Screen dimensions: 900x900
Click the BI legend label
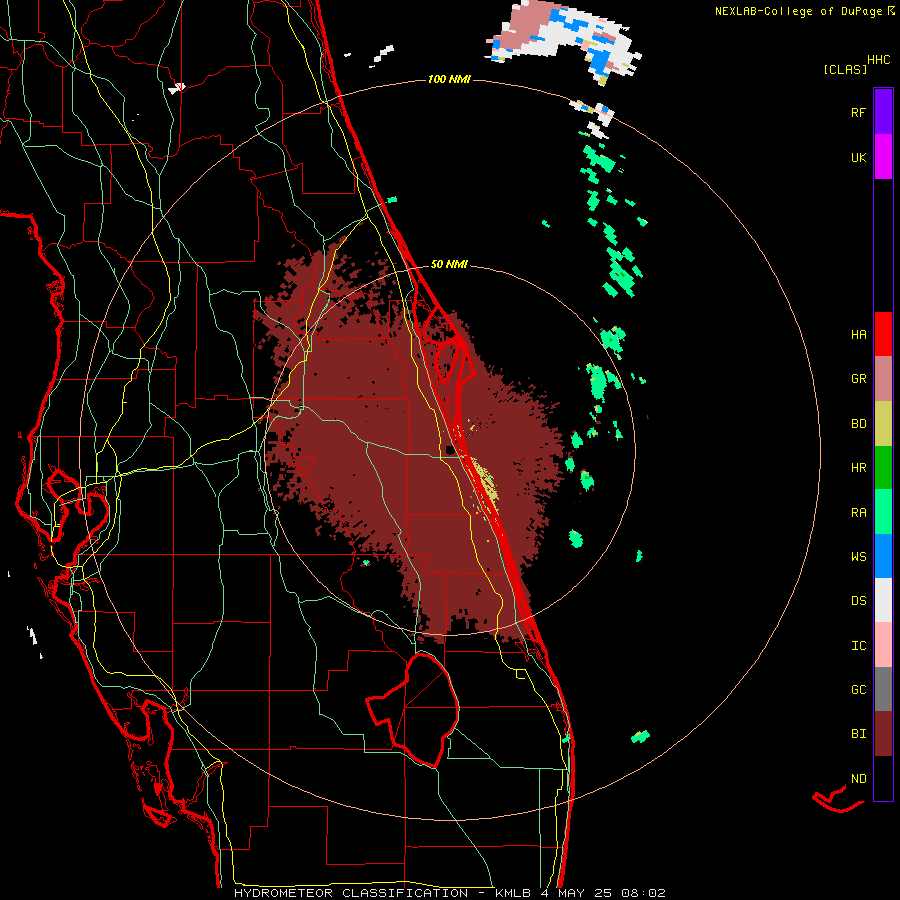(858, 734)
